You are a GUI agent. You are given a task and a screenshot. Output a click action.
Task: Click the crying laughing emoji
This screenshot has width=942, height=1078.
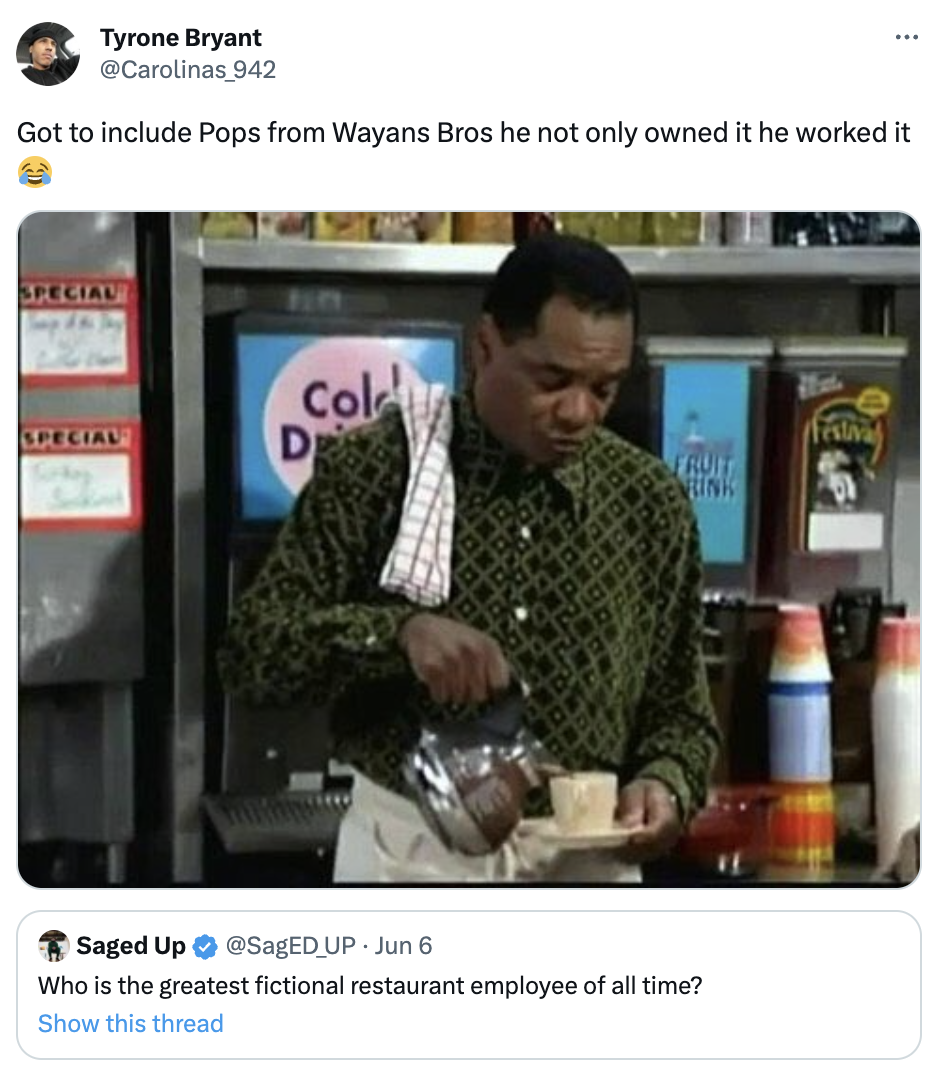point(34,171)
